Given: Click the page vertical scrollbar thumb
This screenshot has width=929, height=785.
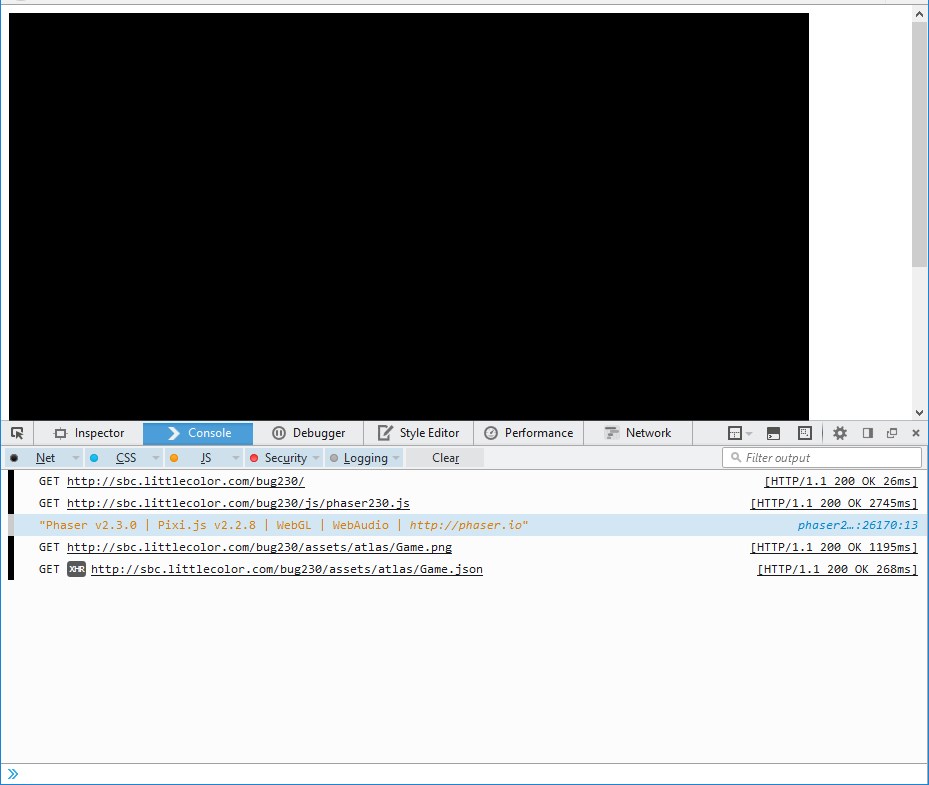Looking at the screenshot, I should point(920,144).
